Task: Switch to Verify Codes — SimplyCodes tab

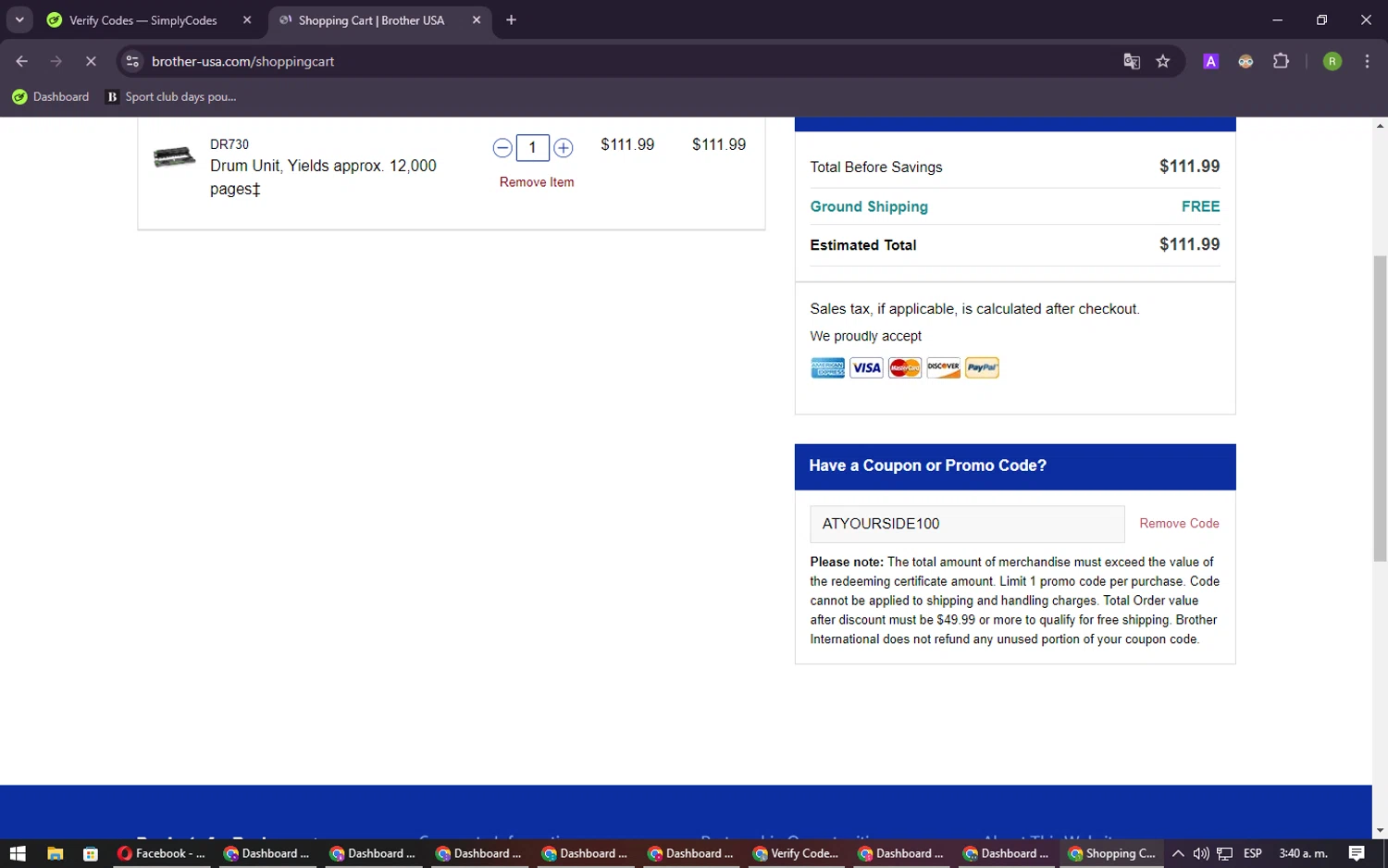Action: 143,20
